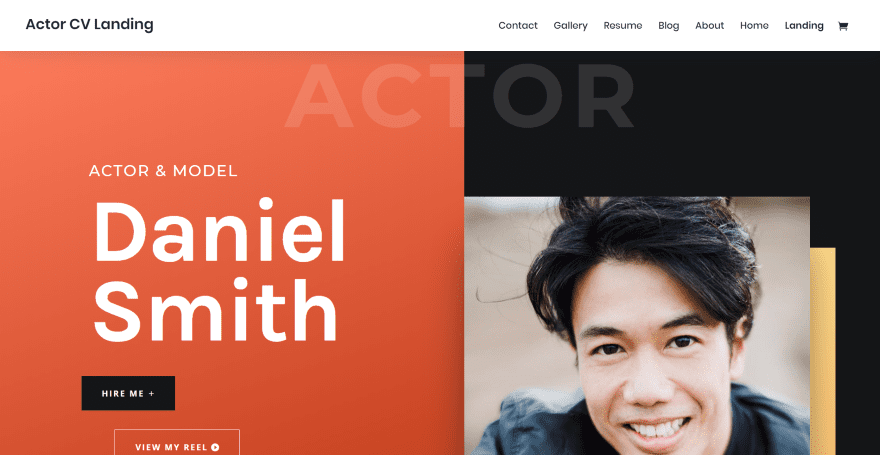Visit the Blog link
The height and width of the screenshot is (455, 880).
coord(668,26)
